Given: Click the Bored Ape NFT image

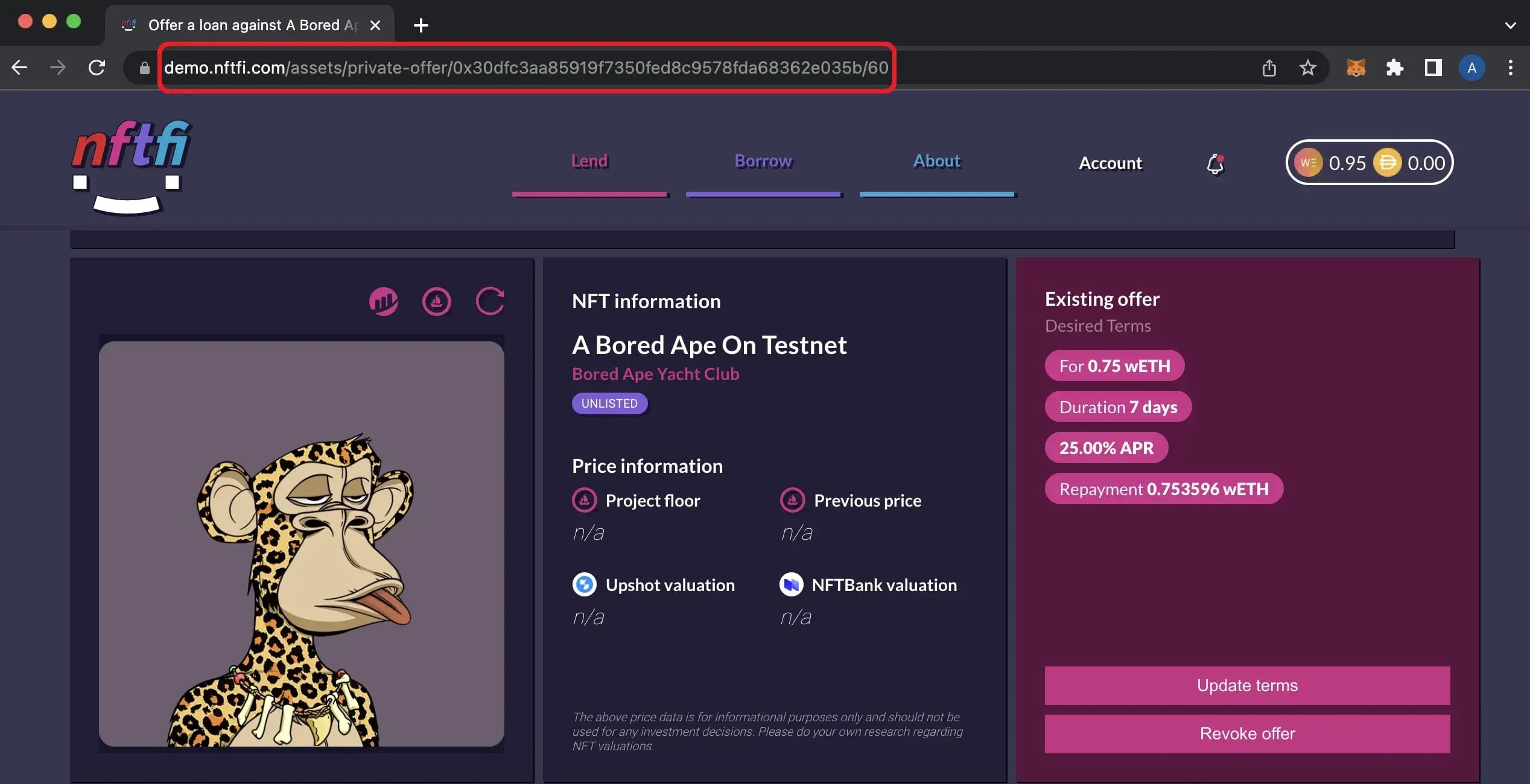Looking at the screenshot, I should [x=301, y=544].
